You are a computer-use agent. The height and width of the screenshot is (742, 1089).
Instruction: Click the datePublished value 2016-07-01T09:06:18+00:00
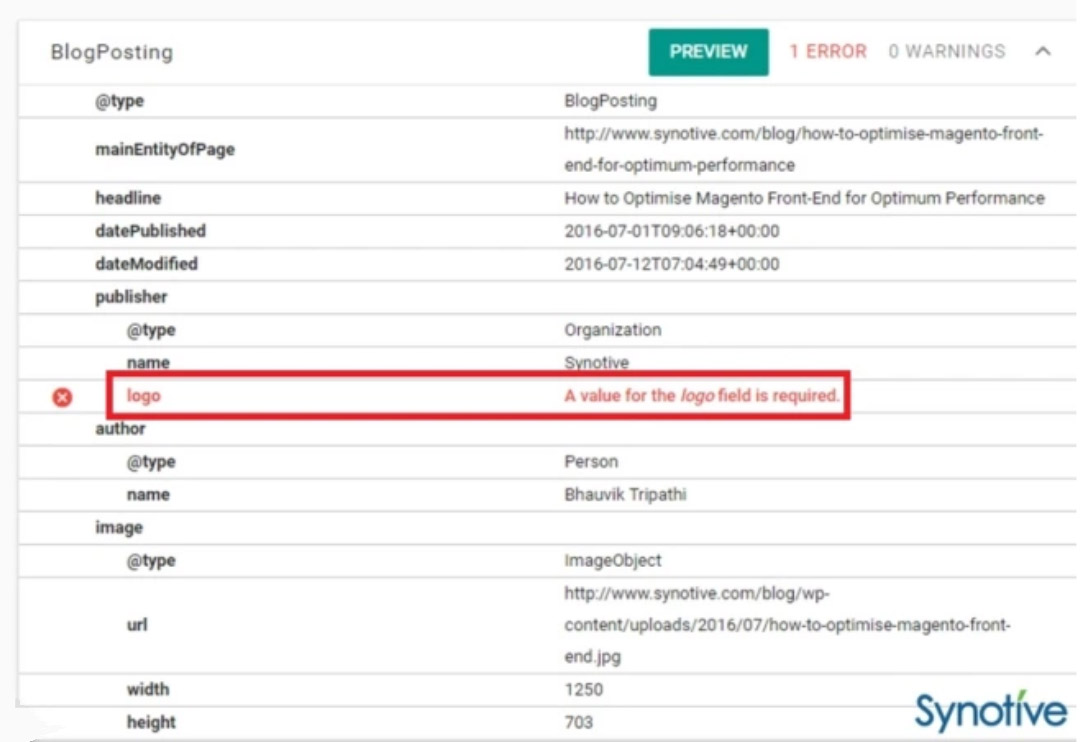672,231
